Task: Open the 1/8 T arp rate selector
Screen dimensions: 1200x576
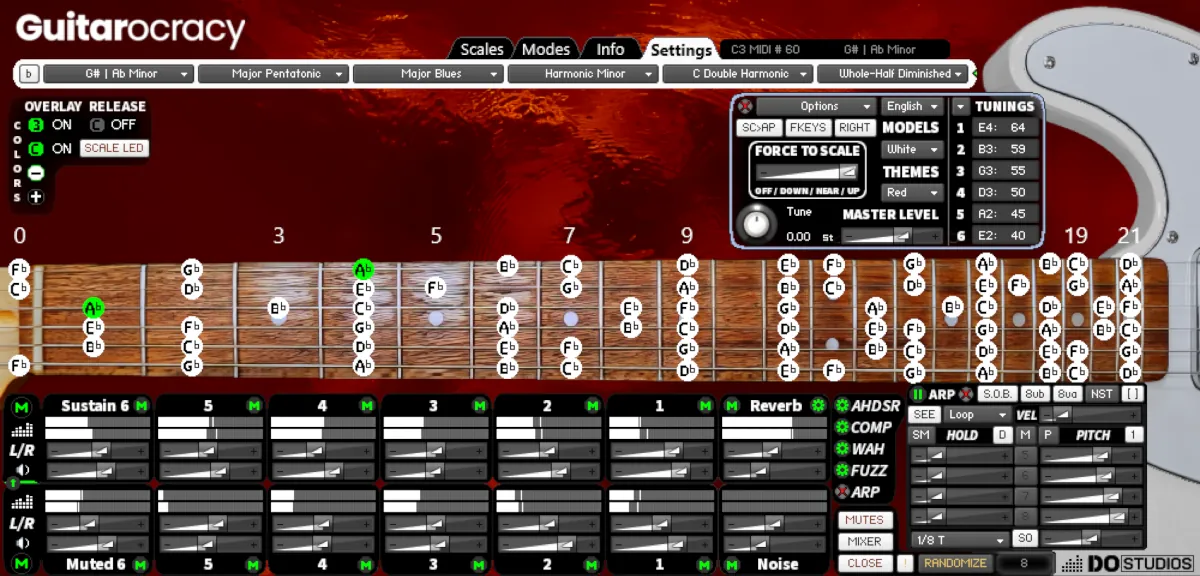Action: (x=959, y=540)
